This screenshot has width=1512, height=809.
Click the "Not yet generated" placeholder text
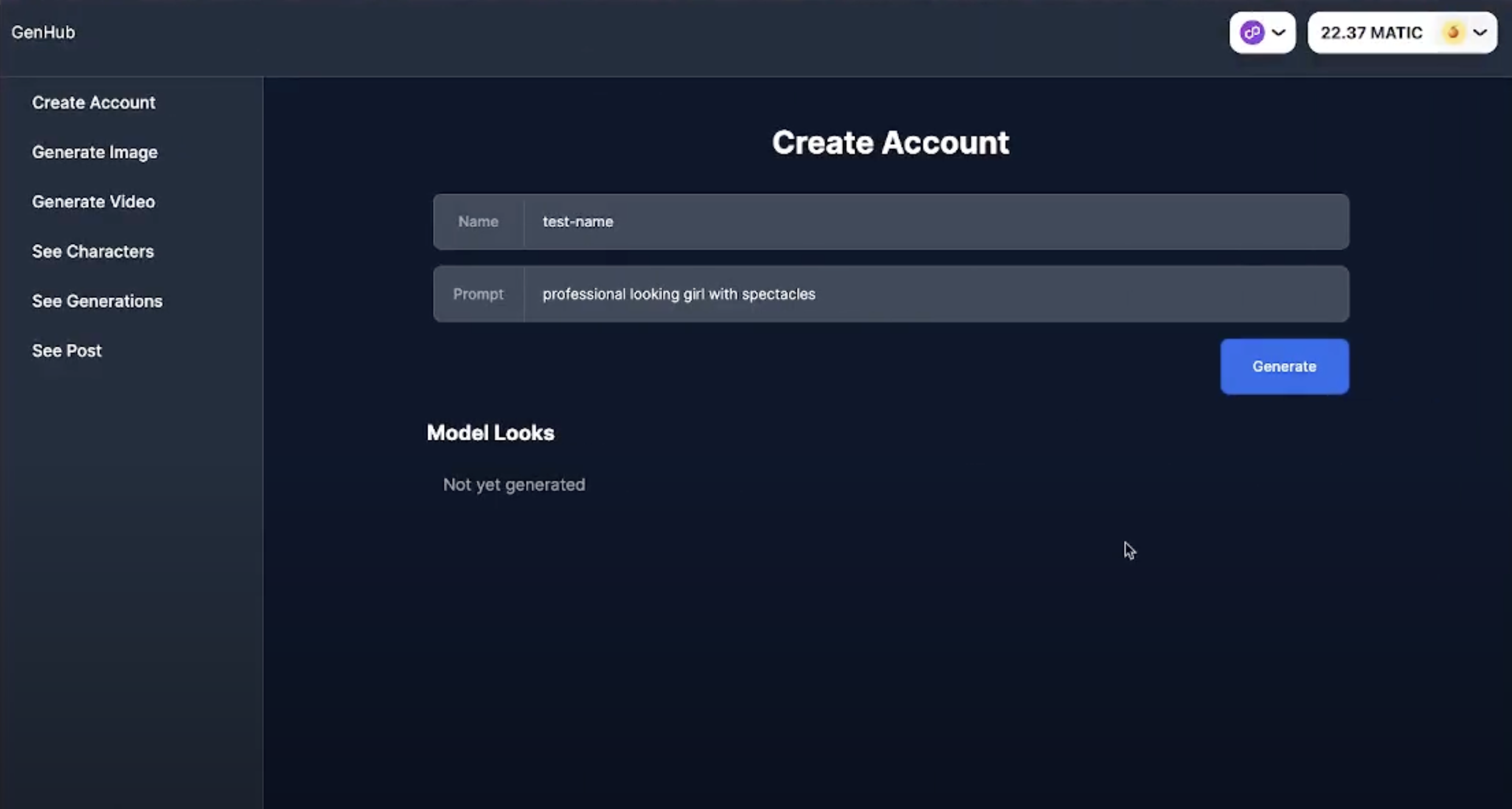pyautogui.click(x=514, y=484)
